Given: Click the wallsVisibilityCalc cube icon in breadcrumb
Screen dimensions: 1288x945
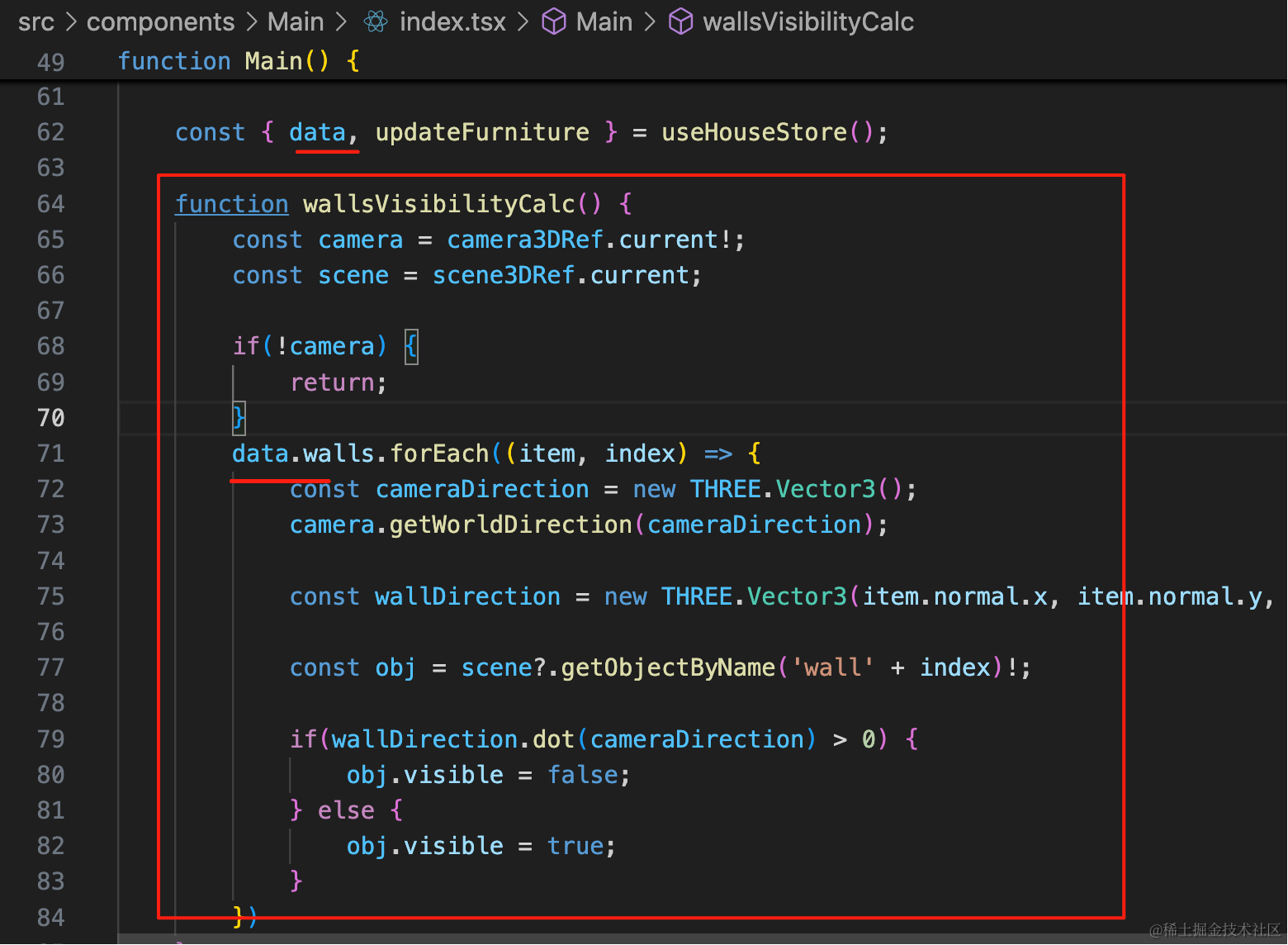Looking at the screenshot, I should [x=681, y=21].
